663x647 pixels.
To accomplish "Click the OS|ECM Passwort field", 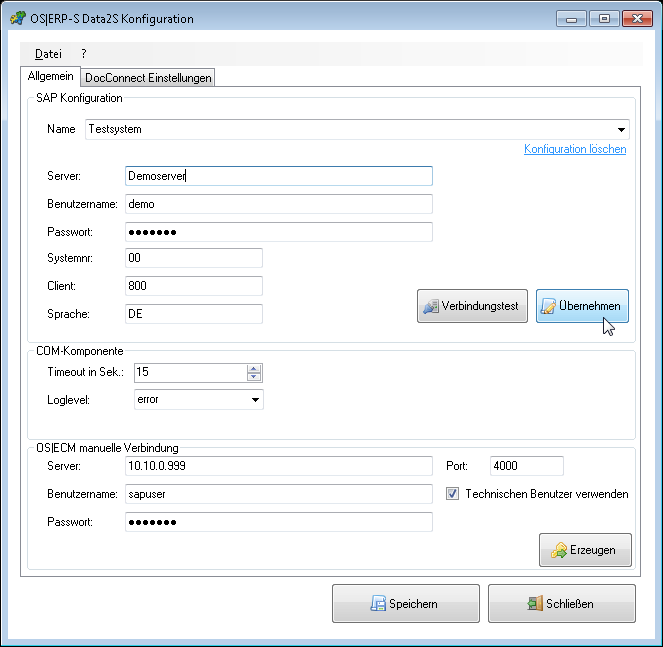I will click(x=279, y=522).
